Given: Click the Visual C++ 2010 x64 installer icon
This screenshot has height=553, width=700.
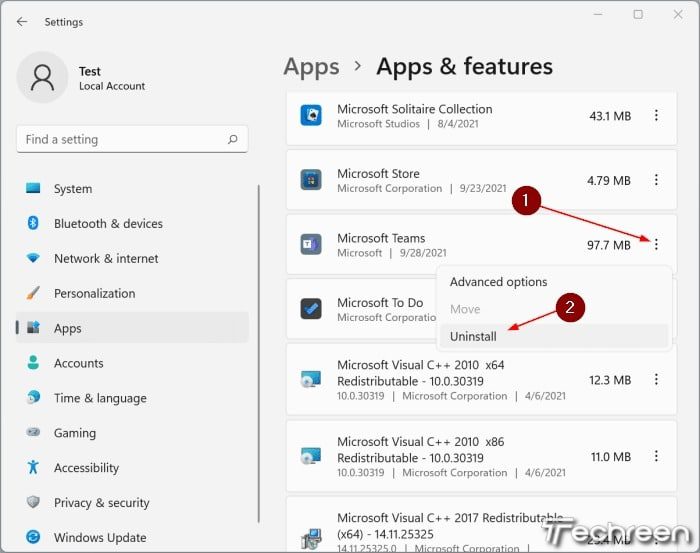Looking at the screenshot, I should (311, 379).
